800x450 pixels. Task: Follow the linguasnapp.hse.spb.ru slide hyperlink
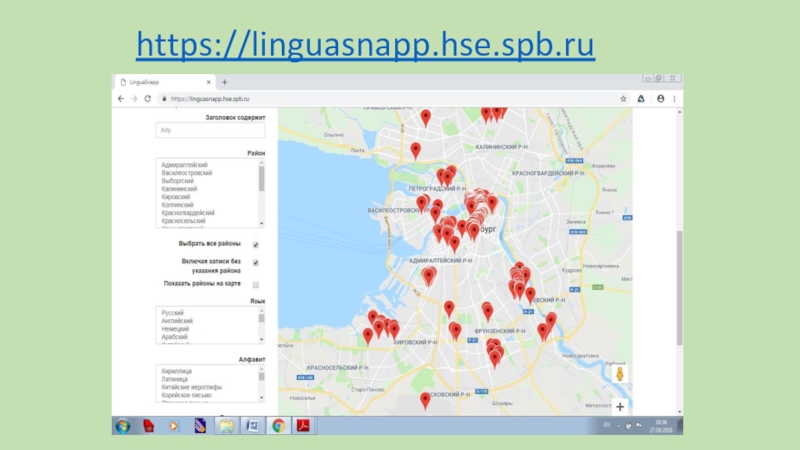(365, 45)
